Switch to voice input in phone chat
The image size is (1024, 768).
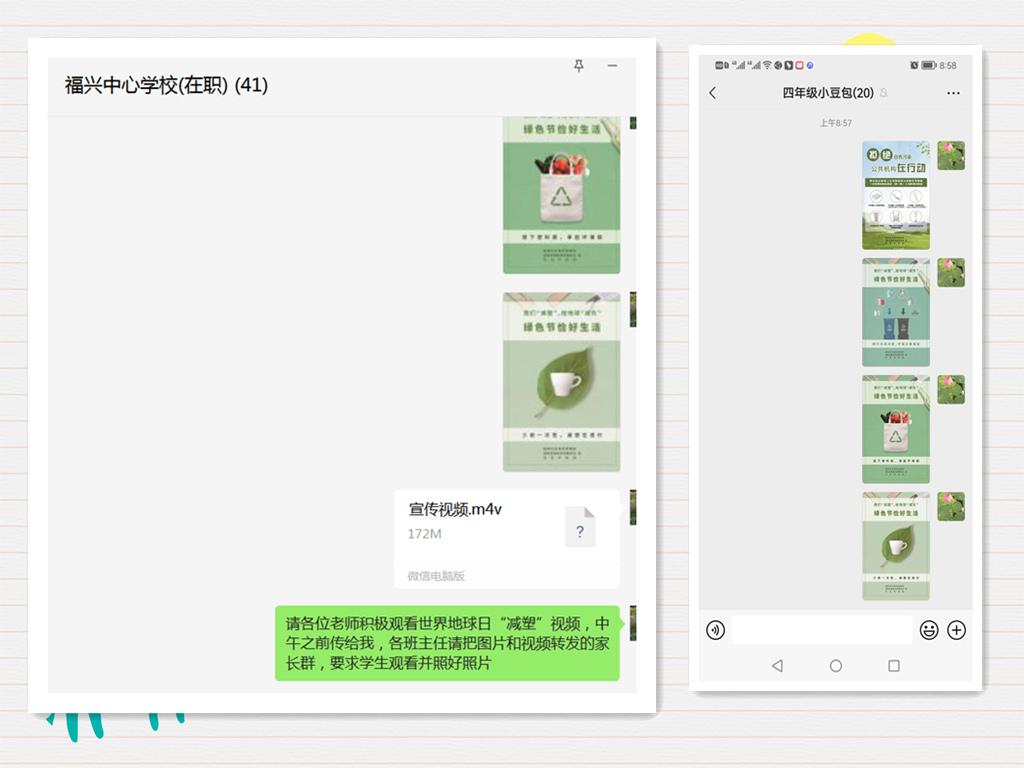[715, 630]
